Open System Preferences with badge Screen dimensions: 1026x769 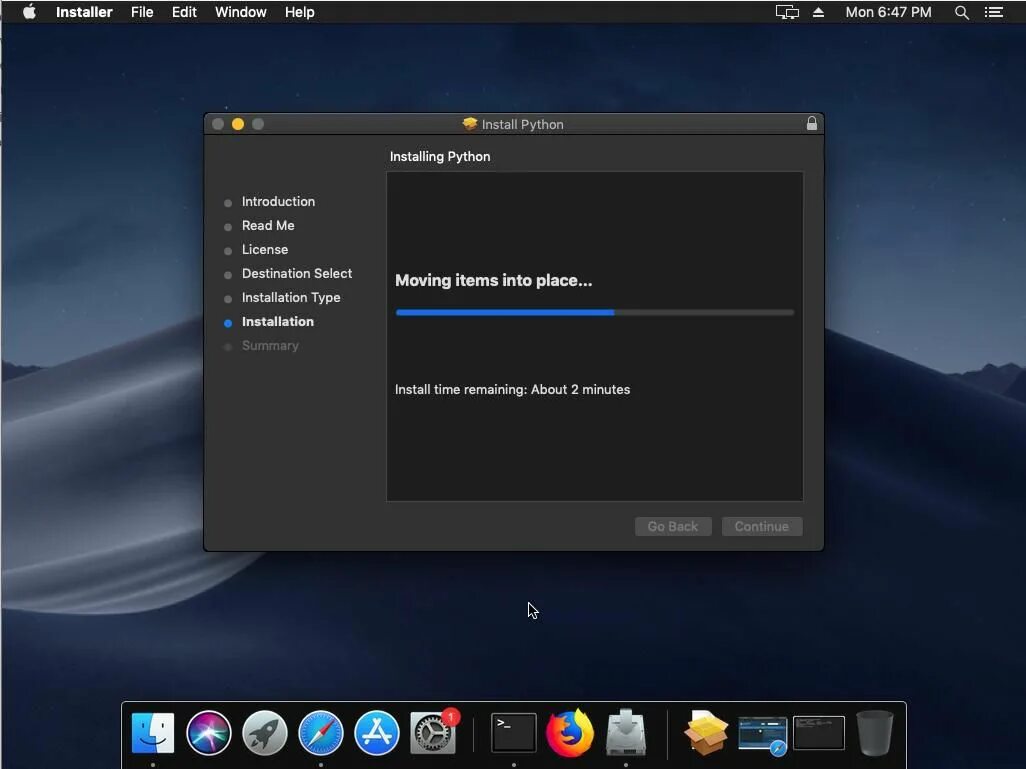pos(433,733)
